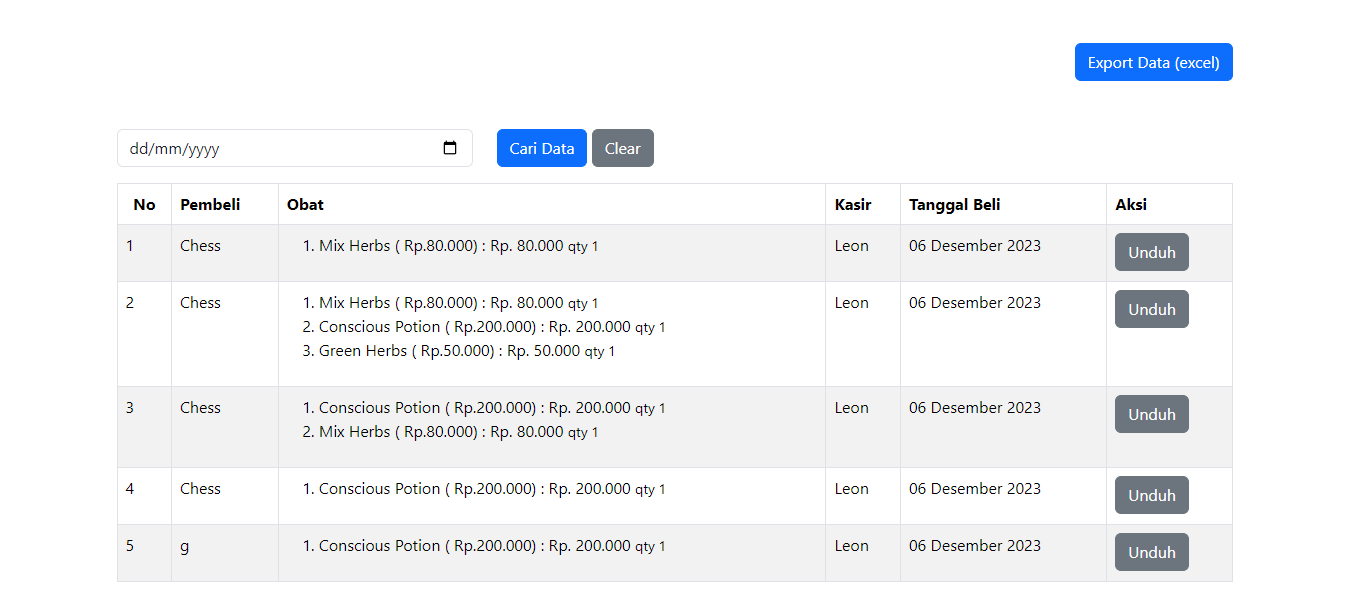Select the Obat column header

pyautogui.click(x=305, y=204)
